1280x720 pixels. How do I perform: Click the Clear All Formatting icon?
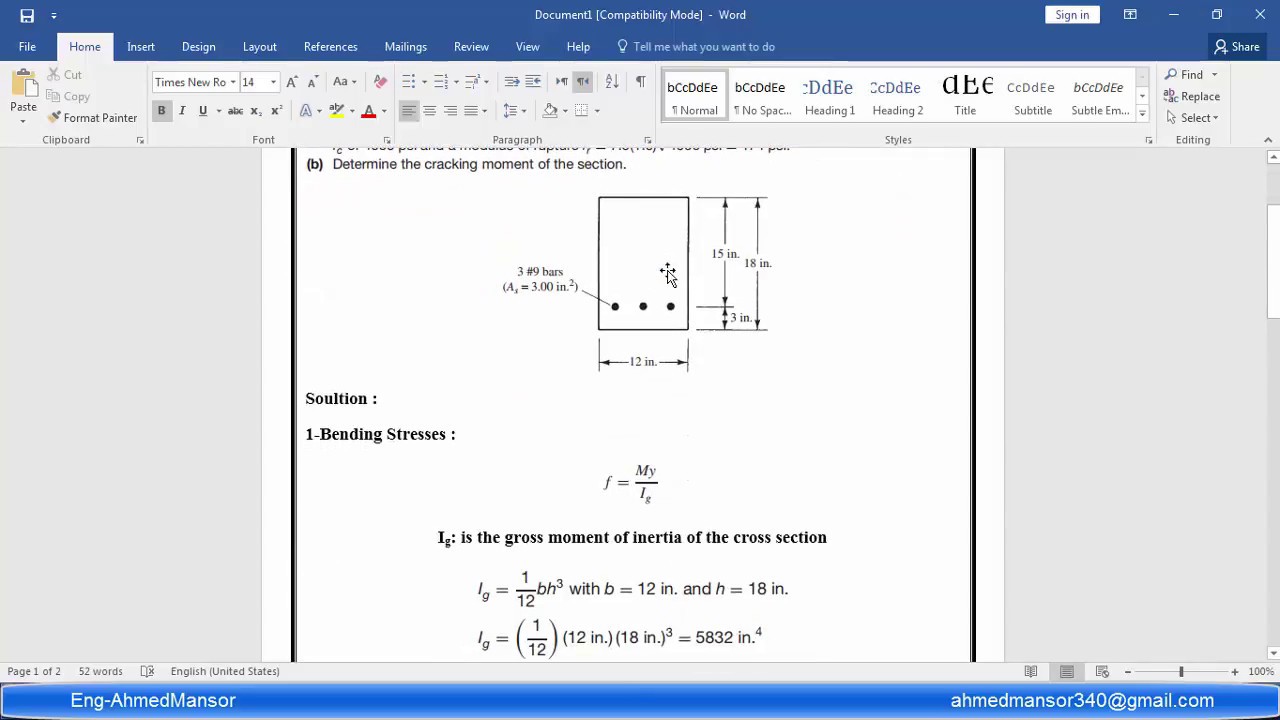tap(380, 82)
